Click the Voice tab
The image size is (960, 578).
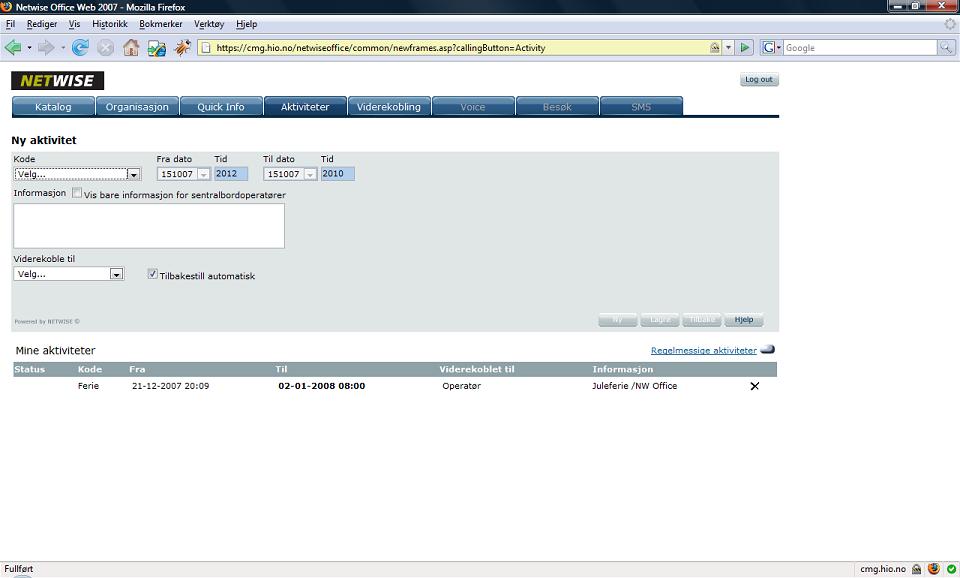(473, 107)
